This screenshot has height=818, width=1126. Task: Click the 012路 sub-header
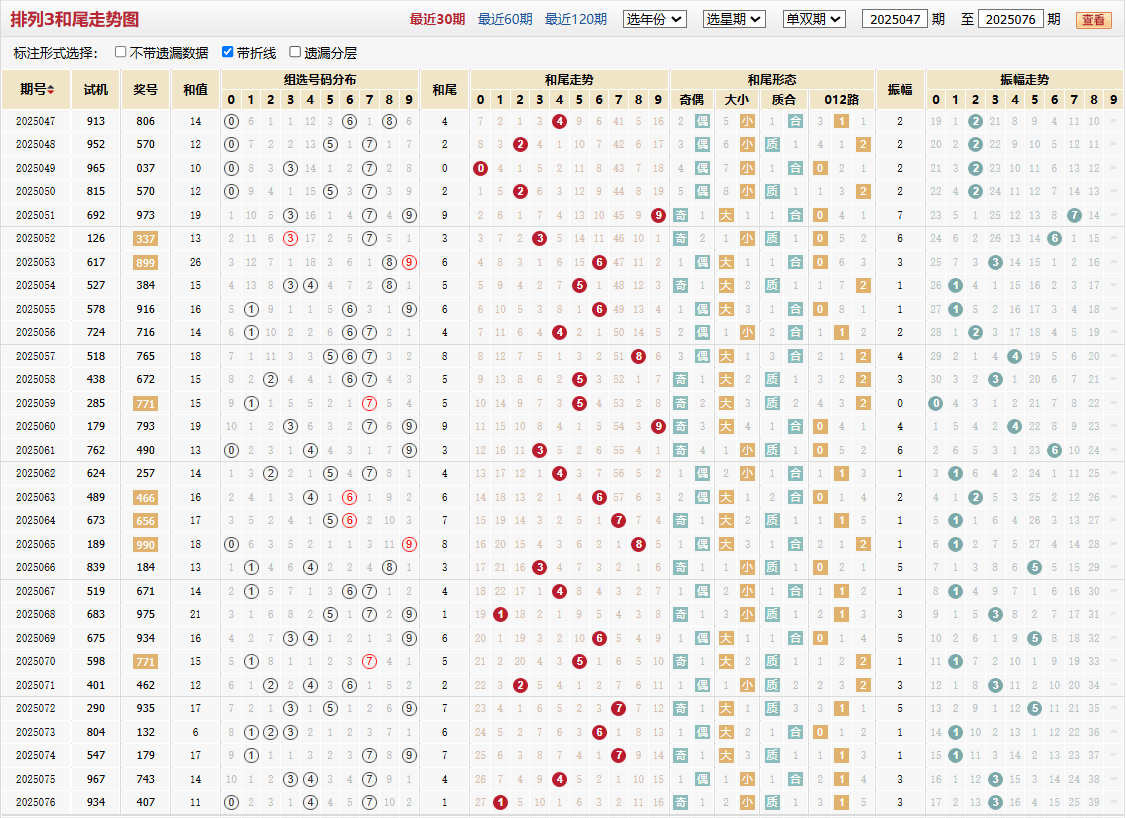[x=841, y=100]
